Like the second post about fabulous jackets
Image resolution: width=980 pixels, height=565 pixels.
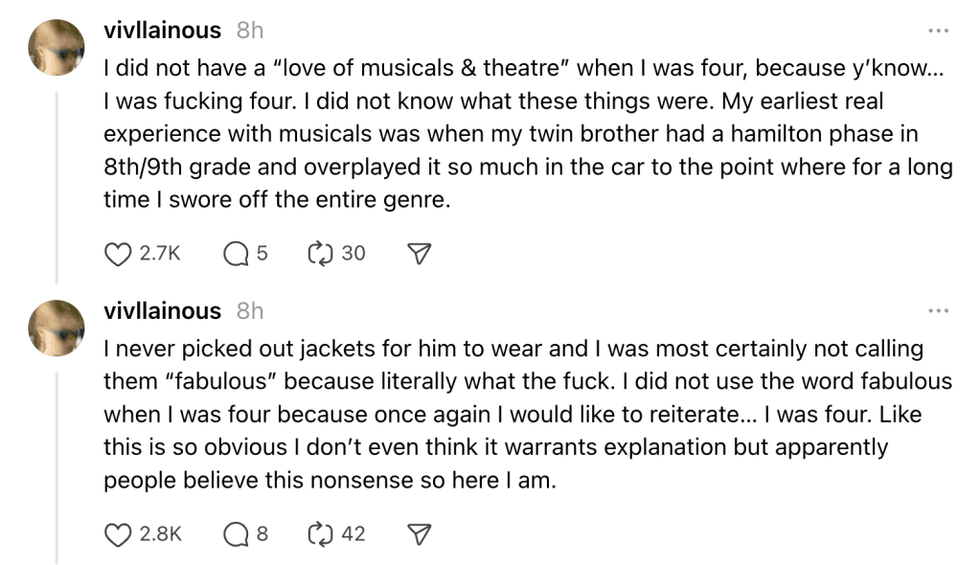118,535
